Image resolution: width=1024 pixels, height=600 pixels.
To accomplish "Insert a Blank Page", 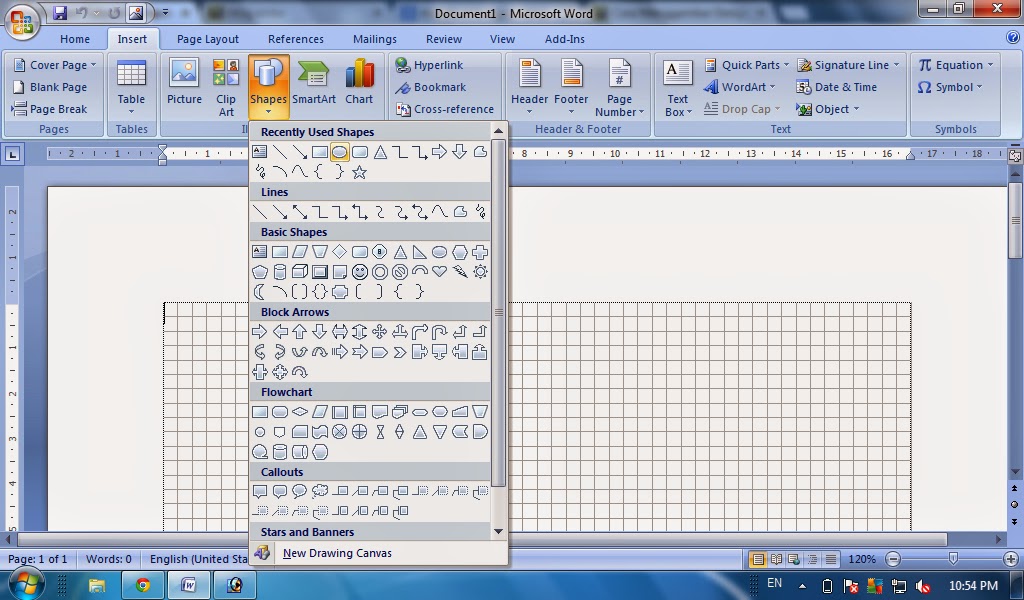I will [x=50, y=87].
